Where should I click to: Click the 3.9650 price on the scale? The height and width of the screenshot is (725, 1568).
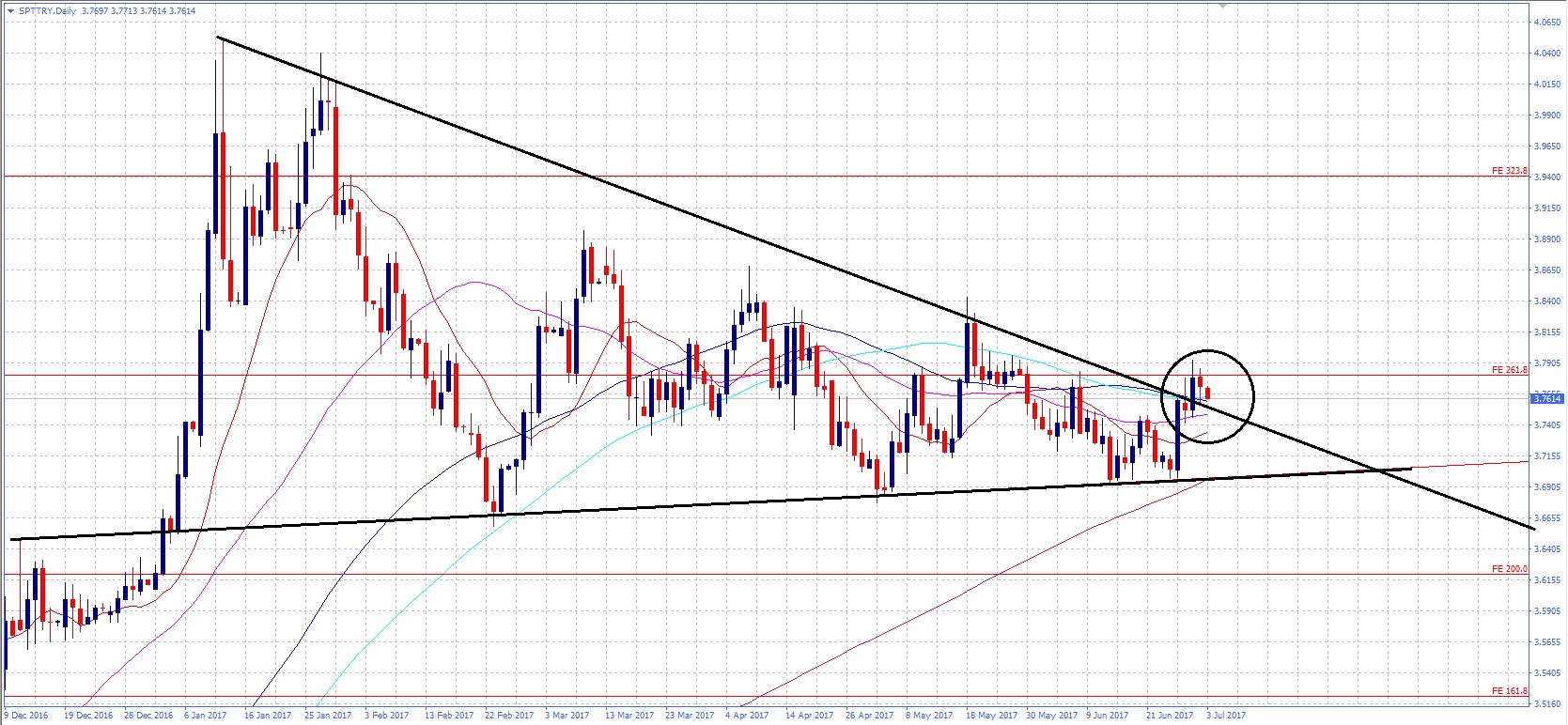click(1547, 146)
